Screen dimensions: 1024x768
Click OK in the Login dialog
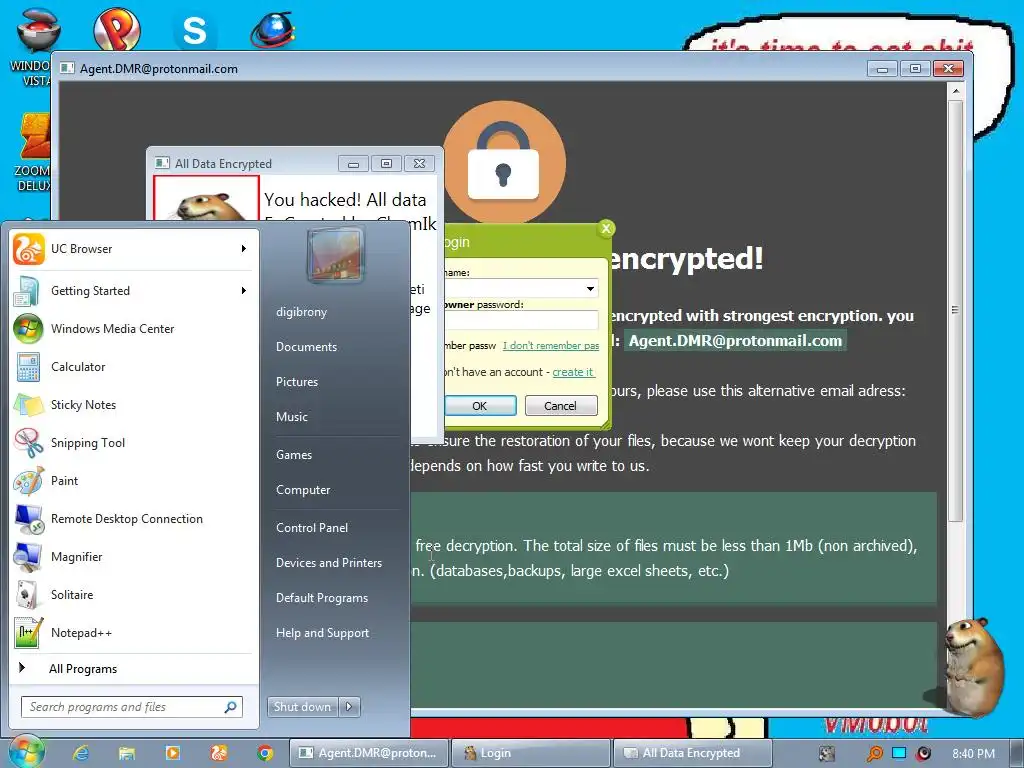(x=480, y=406)
